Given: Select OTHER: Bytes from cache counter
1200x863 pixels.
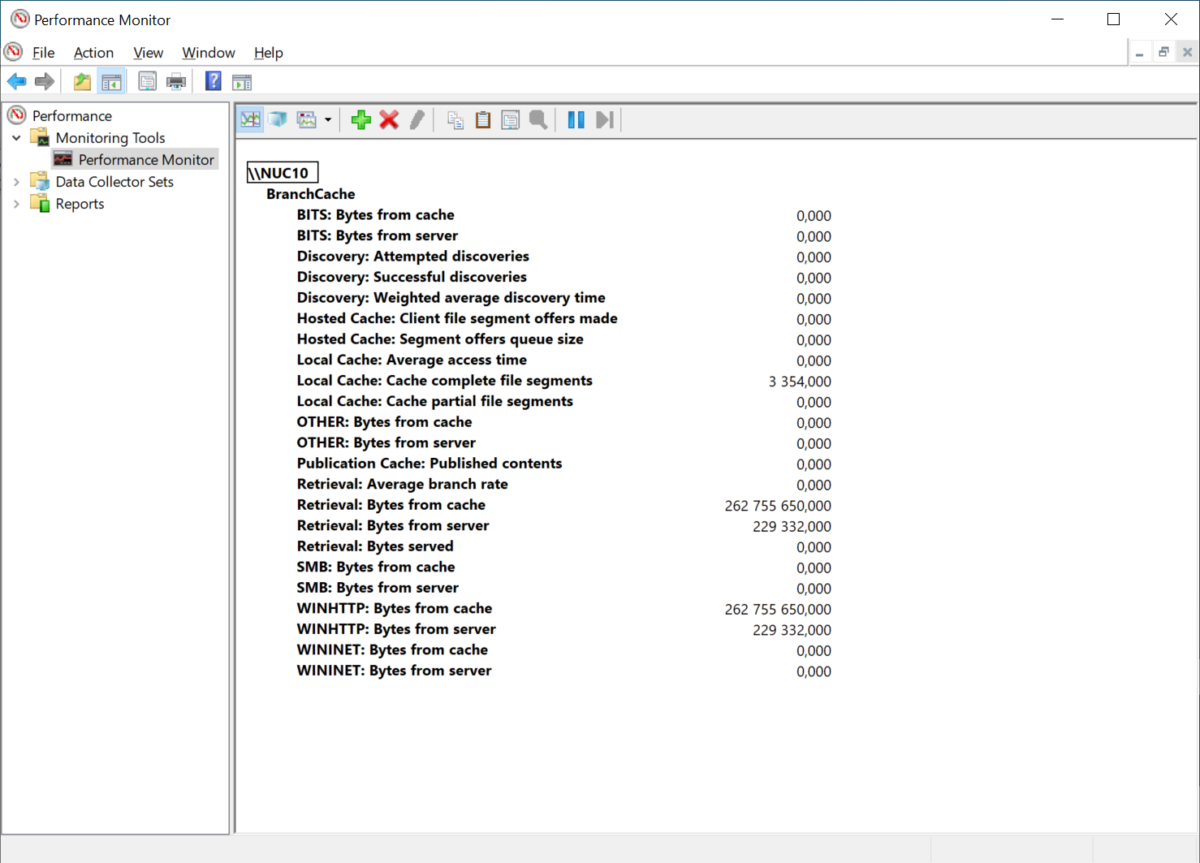Looking at the screenshot, I should coord(384,422).
